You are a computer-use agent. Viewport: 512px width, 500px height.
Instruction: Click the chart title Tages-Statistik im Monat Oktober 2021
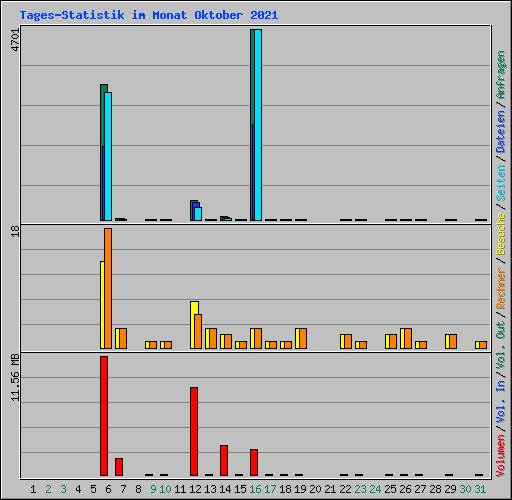pos(149,15)
